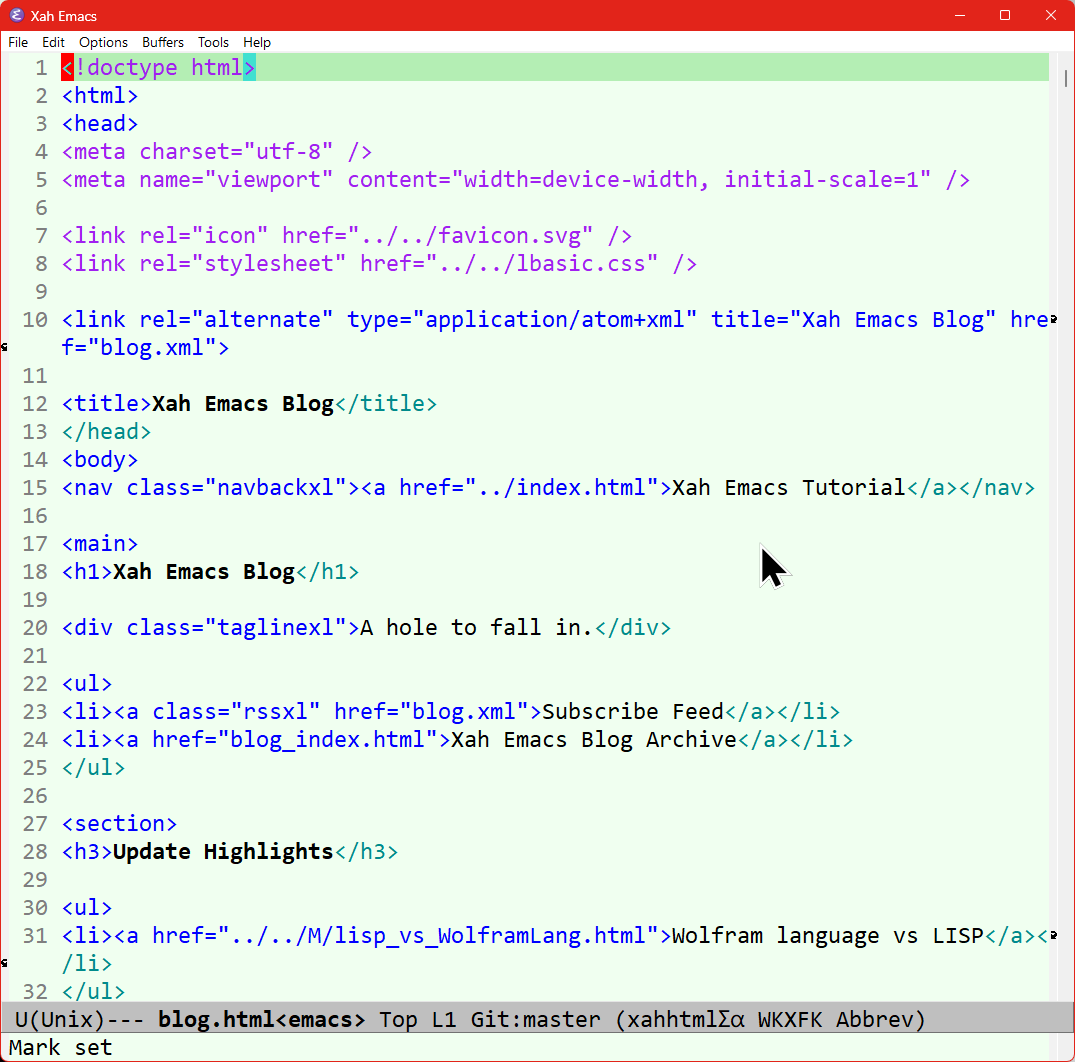Open the Options menu
This screenshot has width=1075, height=1062.
(x=103, y=43)
